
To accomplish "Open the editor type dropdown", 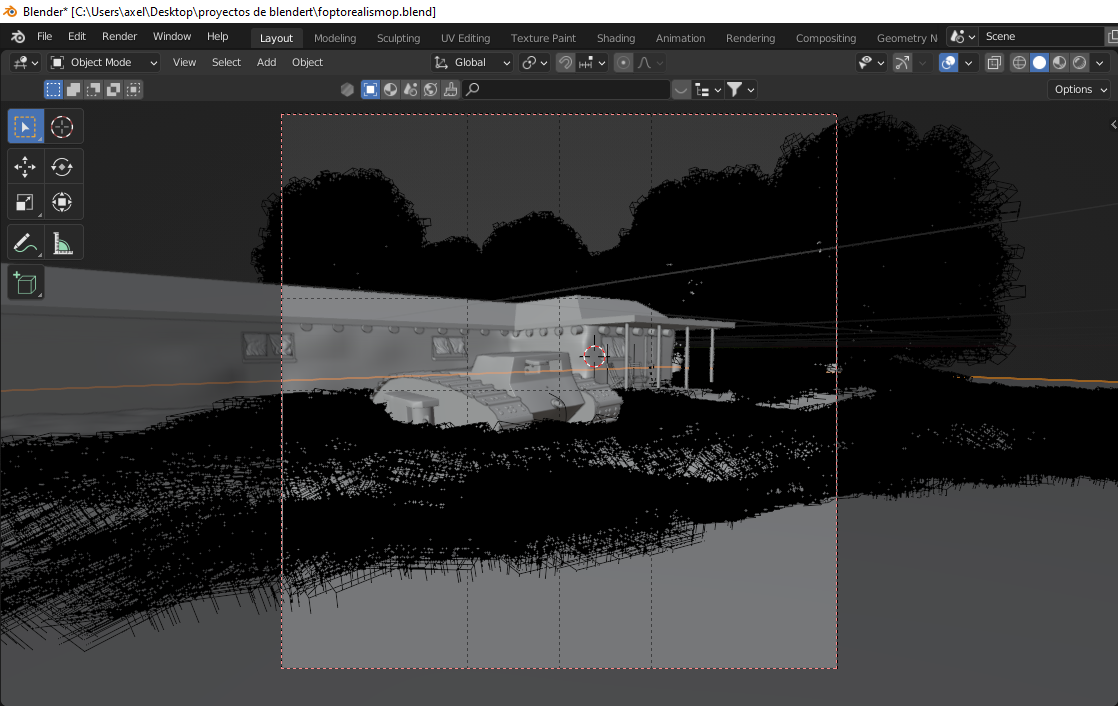I will pyautogui.click(x=25, y=63).
